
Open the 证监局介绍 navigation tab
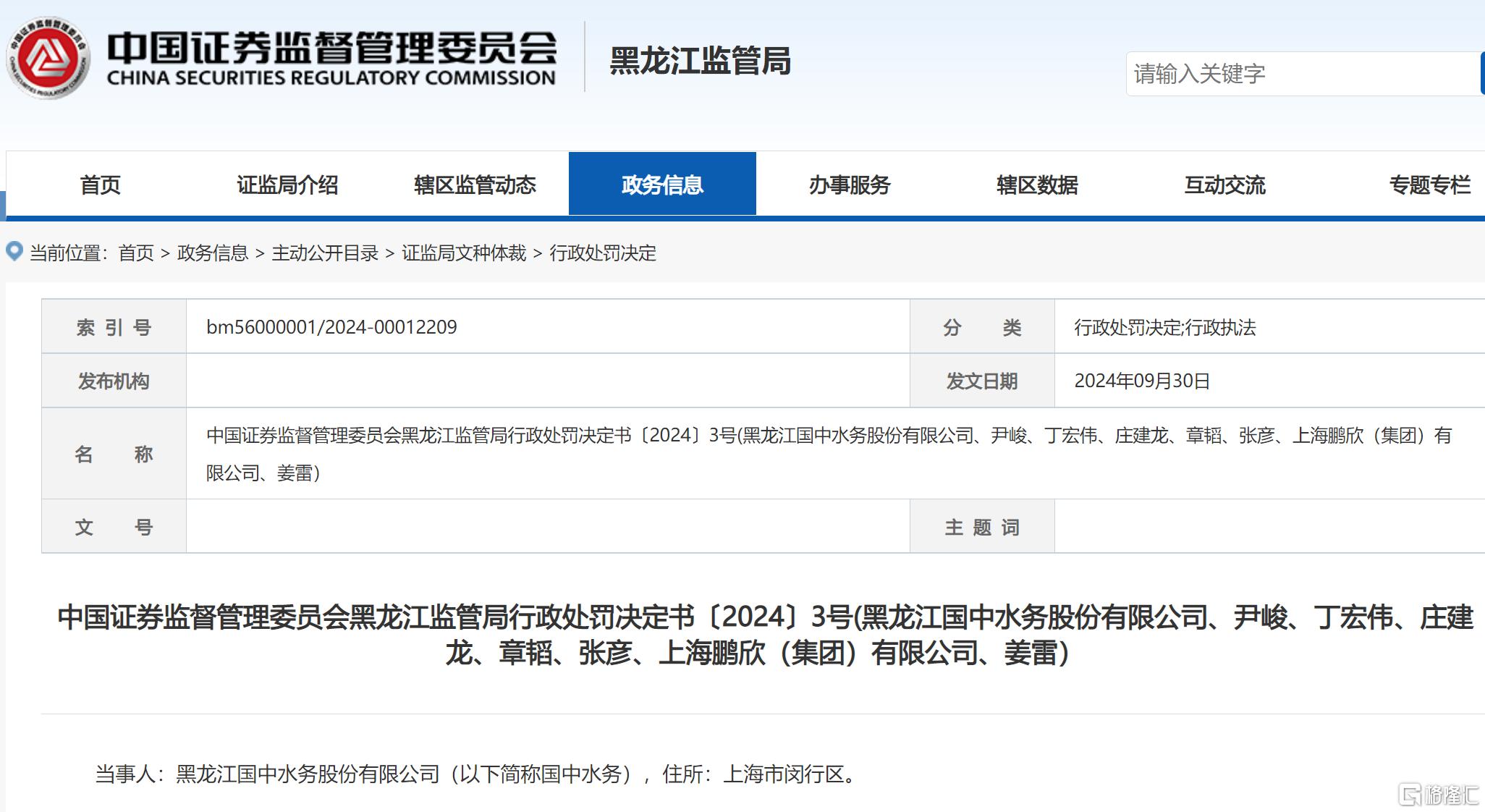(x=287, y=185)
